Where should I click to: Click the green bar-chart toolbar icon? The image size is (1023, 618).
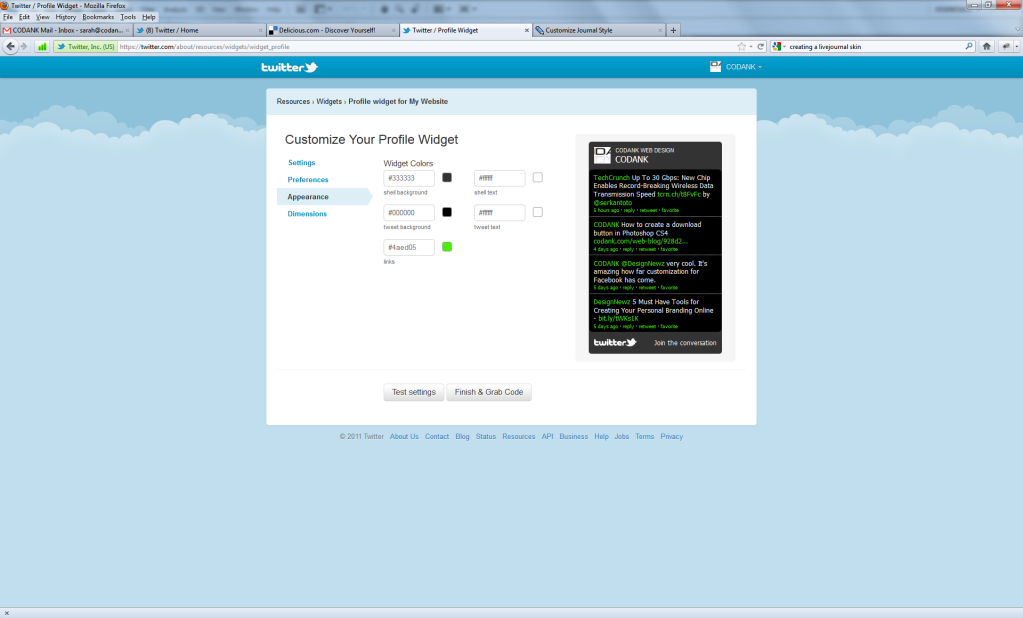42,46
